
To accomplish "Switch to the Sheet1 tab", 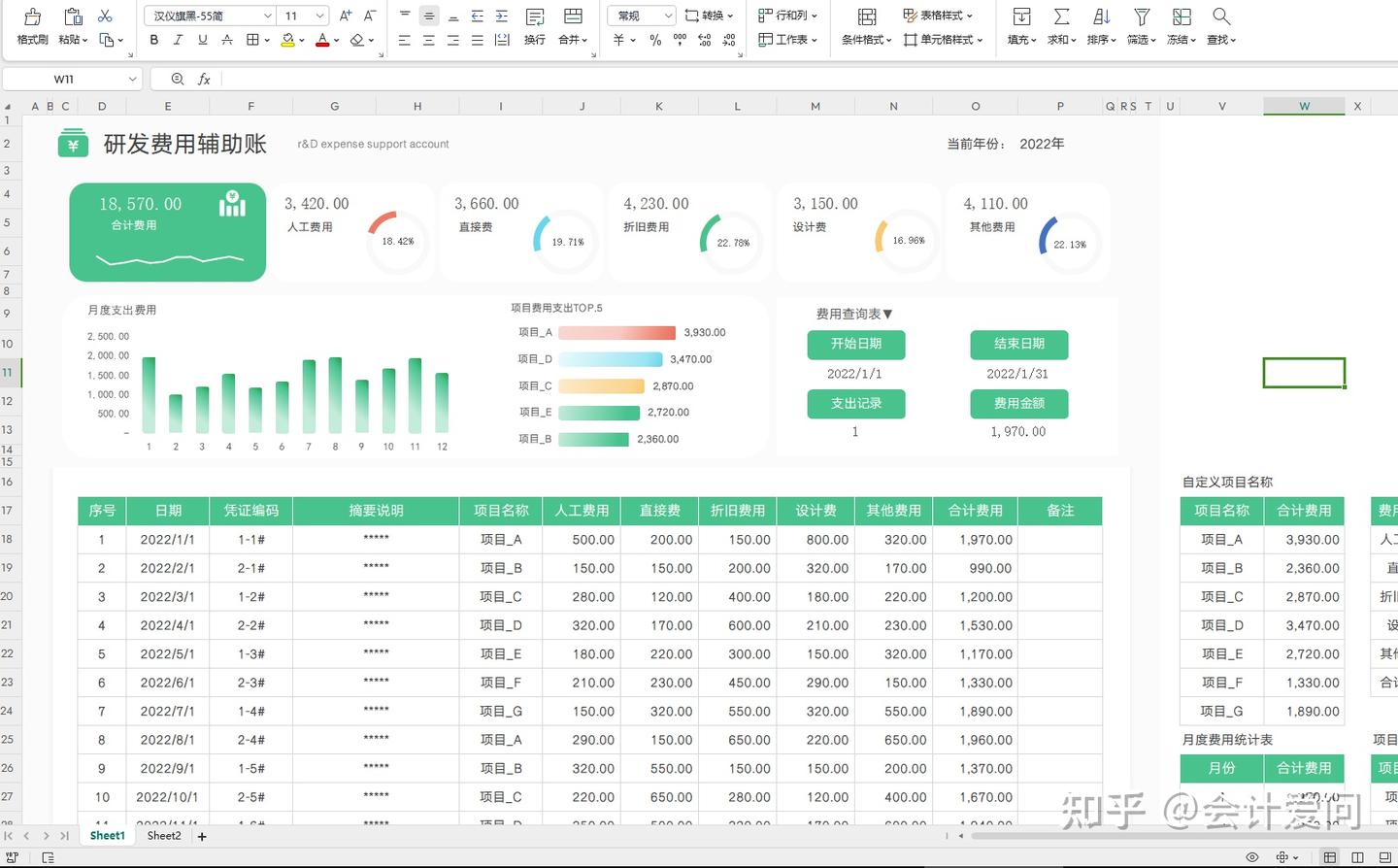I will tap(107, 836).
